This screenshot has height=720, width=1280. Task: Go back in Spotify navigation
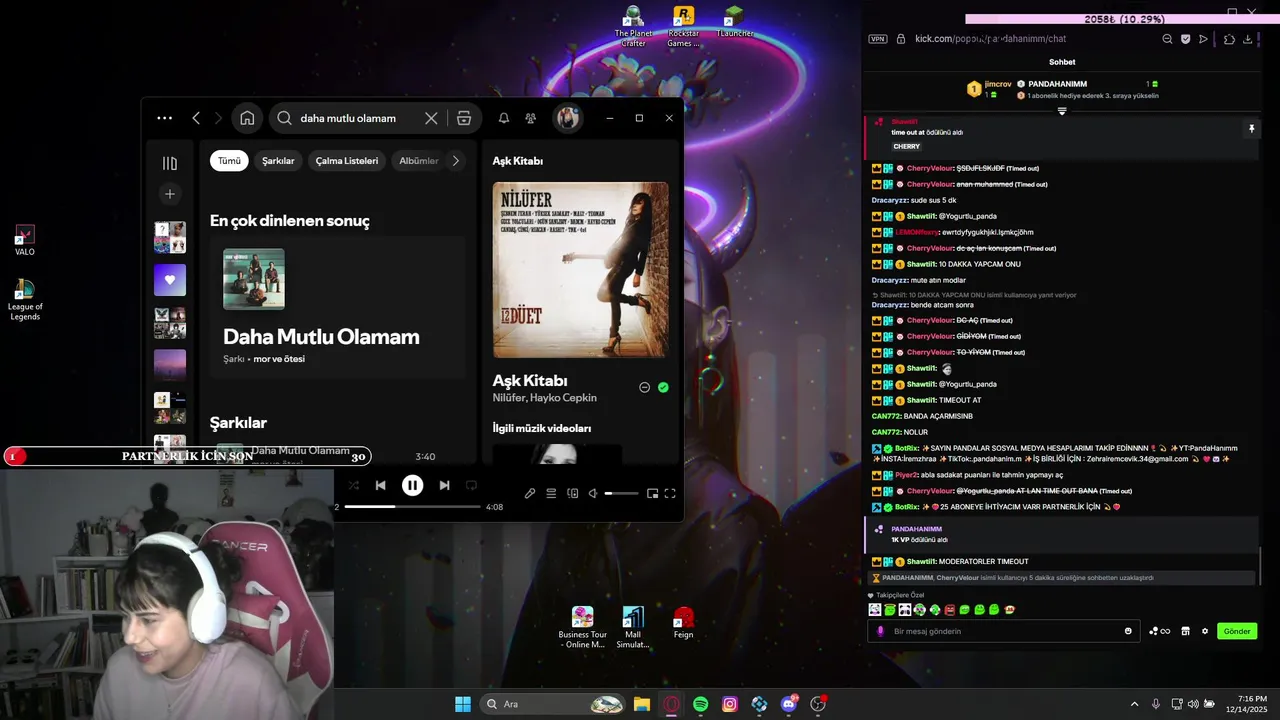click(x=196, y=118)
